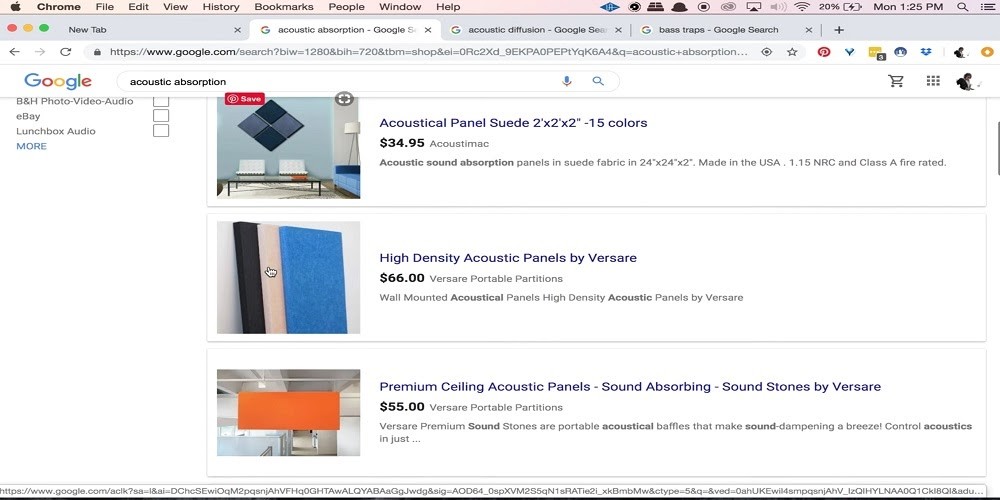Click the visual search icon on panel image

tap(344, 99)
